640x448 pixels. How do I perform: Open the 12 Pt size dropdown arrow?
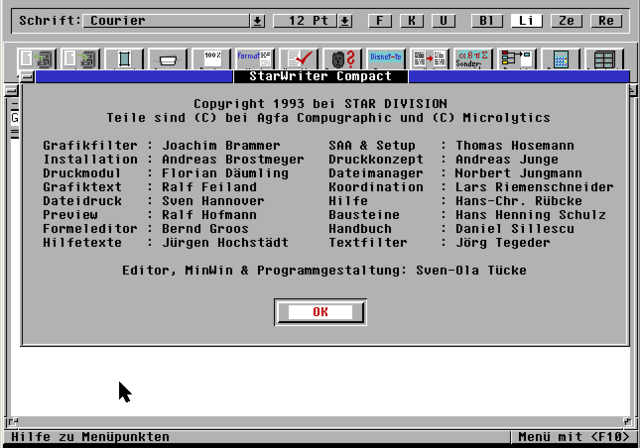[345, 21]
